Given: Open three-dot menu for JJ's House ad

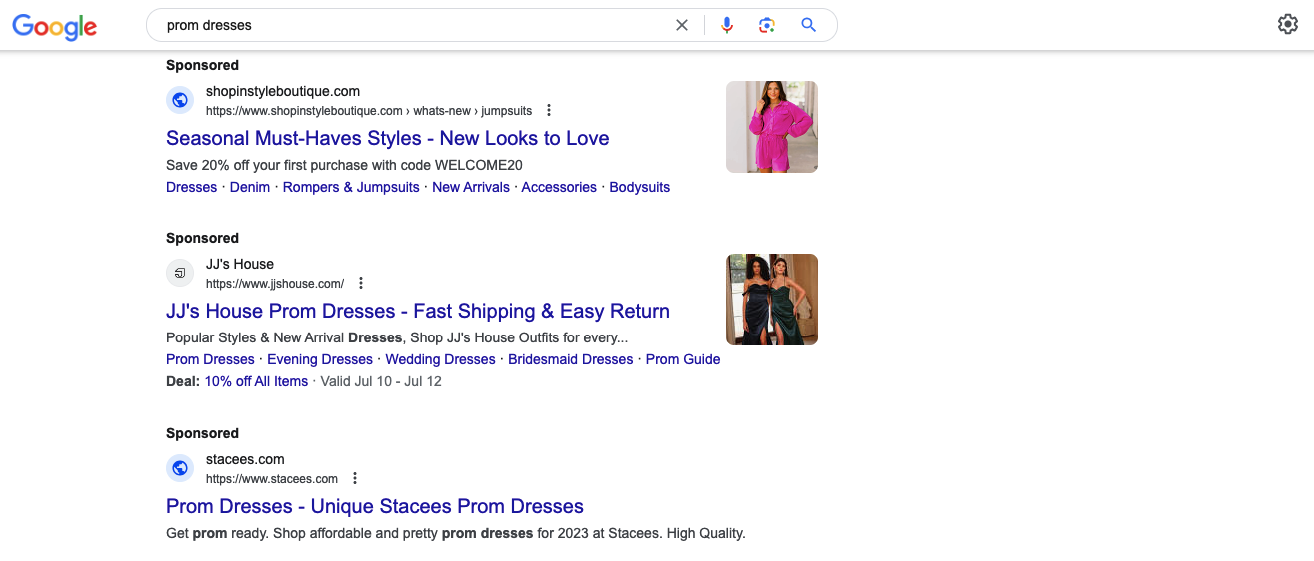Looking at the screenshot, I should click(x=361, y=283).
